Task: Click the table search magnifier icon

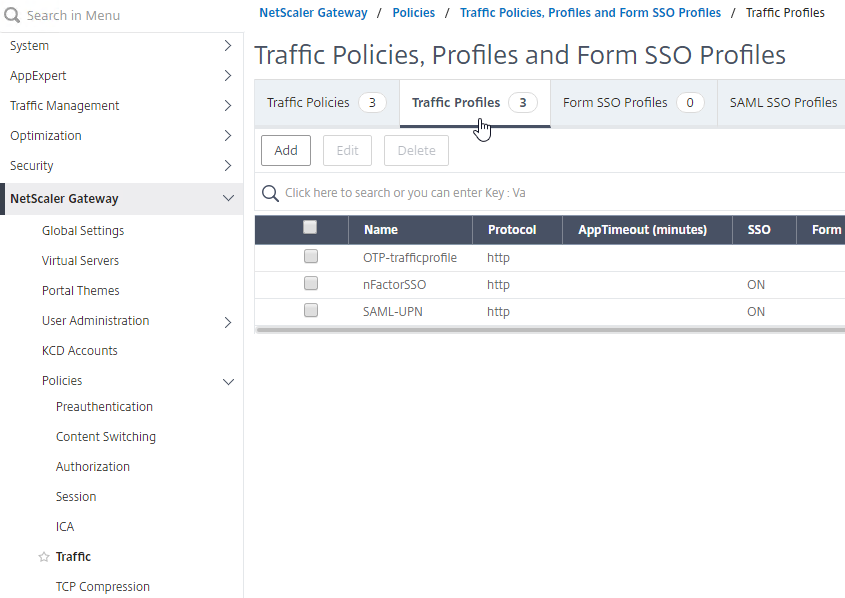Action: pyautogui.click(x=270, y=193)
